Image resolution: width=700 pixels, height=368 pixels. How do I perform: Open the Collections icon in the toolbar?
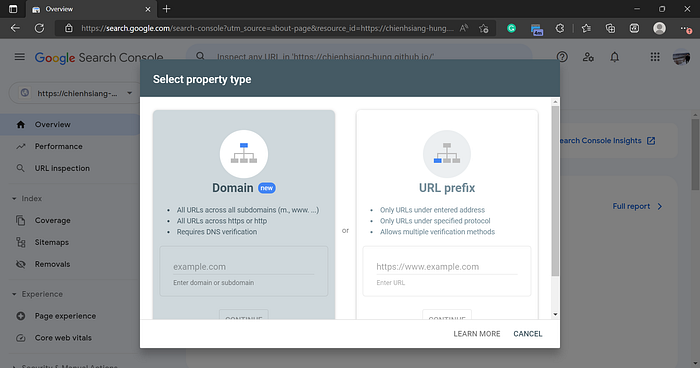coord(610,29)
